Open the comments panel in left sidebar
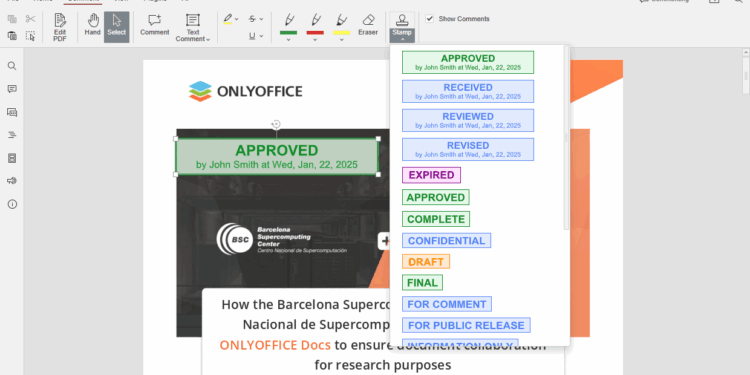 [x=12, y=89]
